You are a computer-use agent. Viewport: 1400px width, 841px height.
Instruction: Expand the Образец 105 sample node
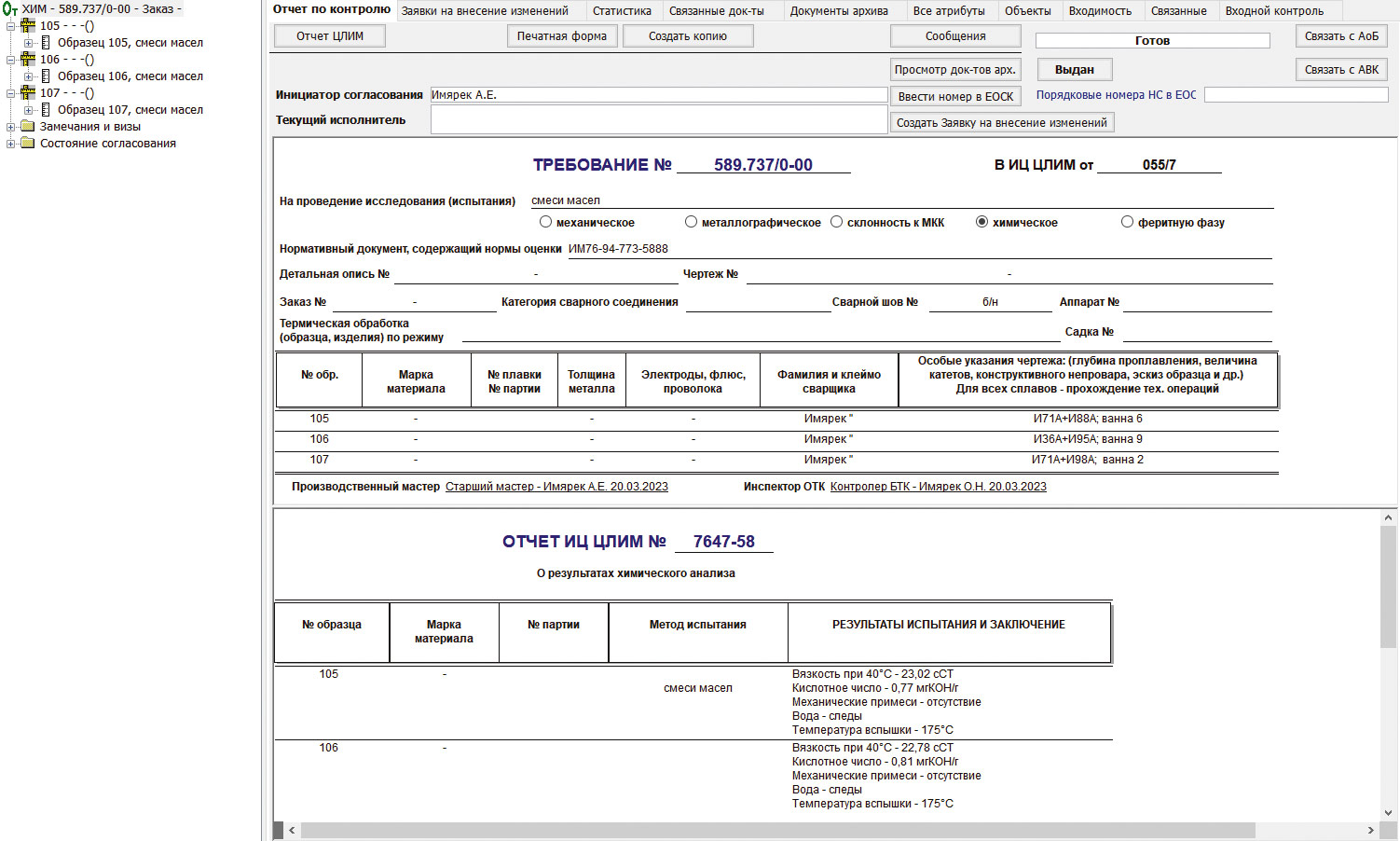click(x=28, y=43)
